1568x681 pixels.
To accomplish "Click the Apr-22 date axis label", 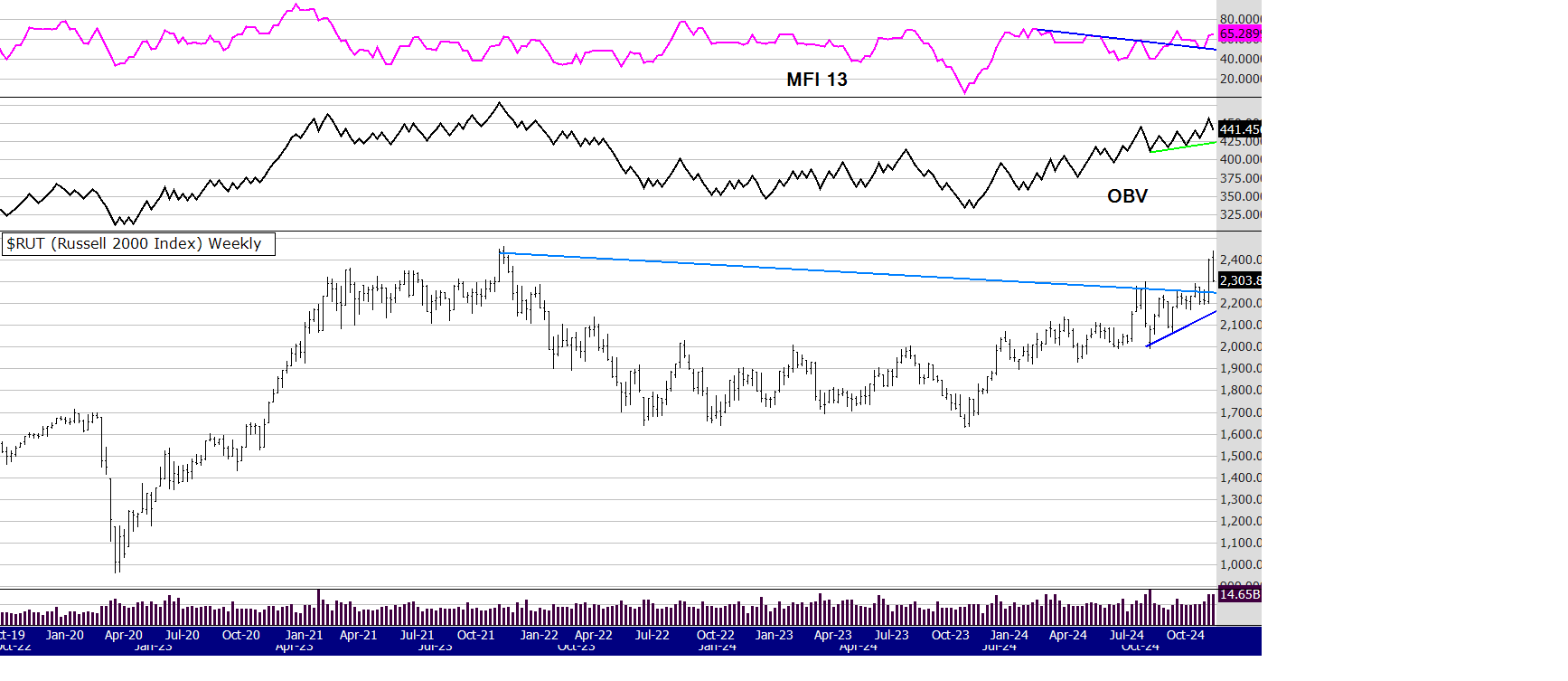I will coord(594,635).
